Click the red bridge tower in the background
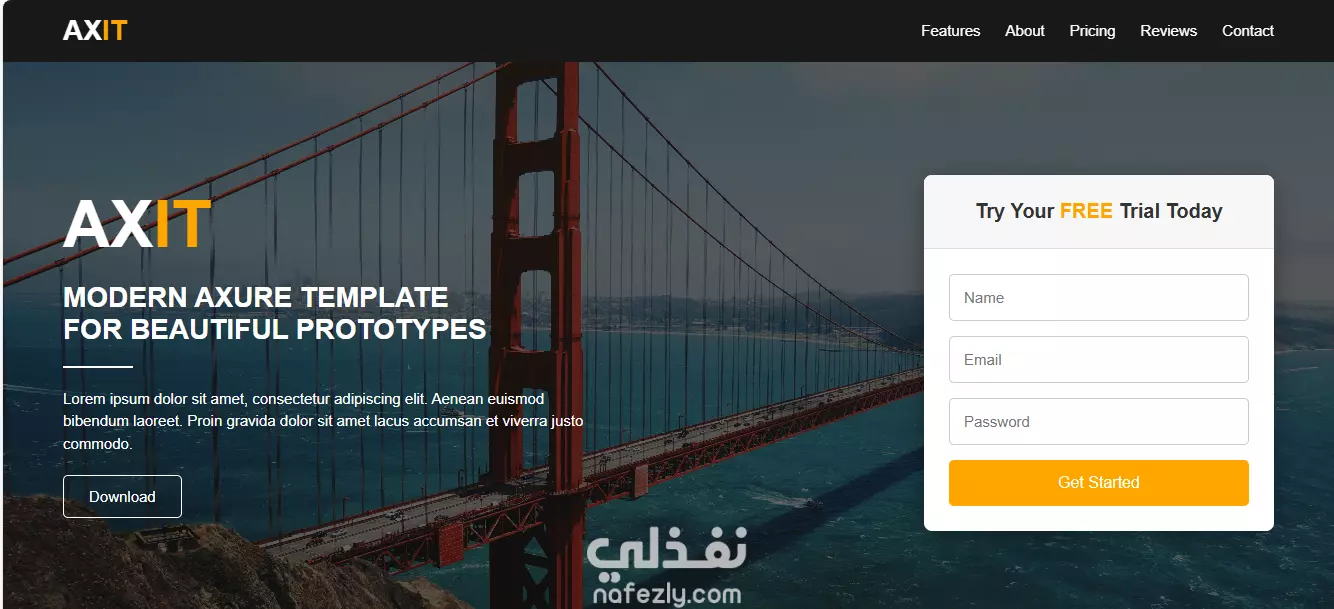 click(x=535, y=300)
